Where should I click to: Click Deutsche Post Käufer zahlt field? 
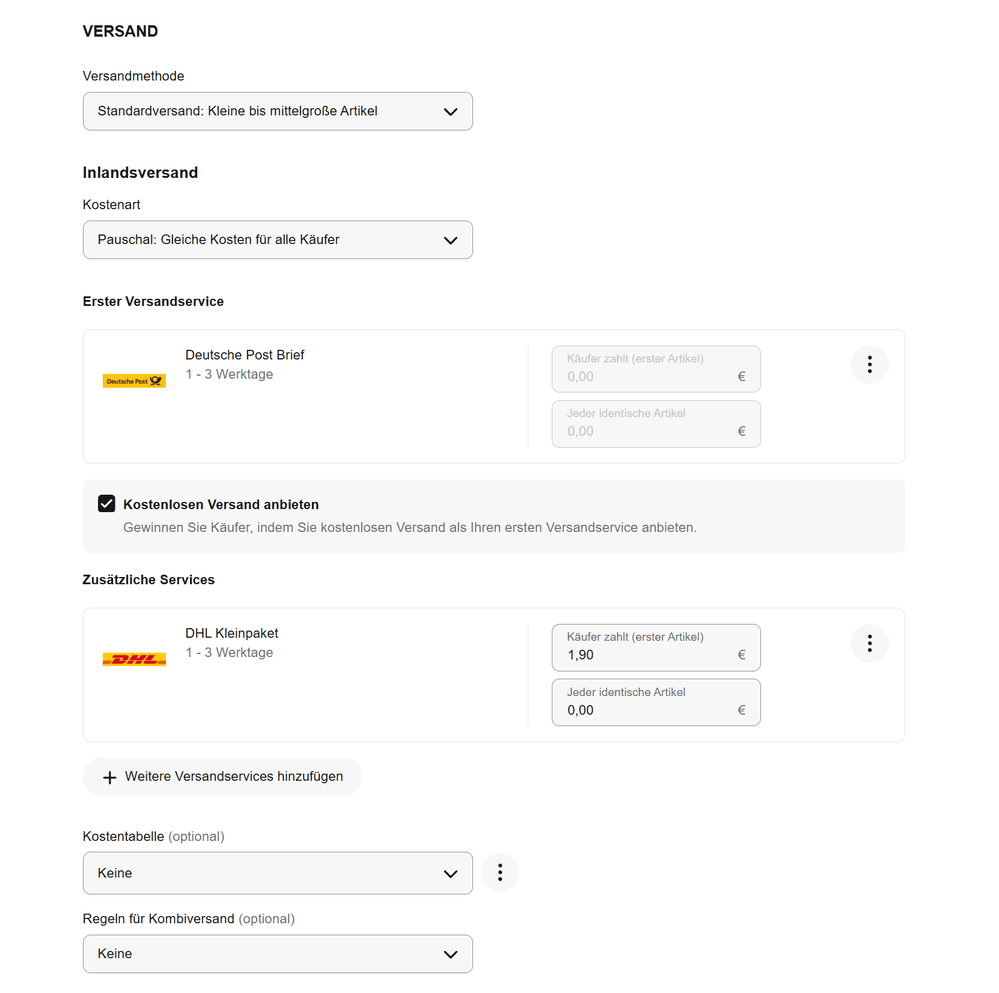[x=656, y=369]
